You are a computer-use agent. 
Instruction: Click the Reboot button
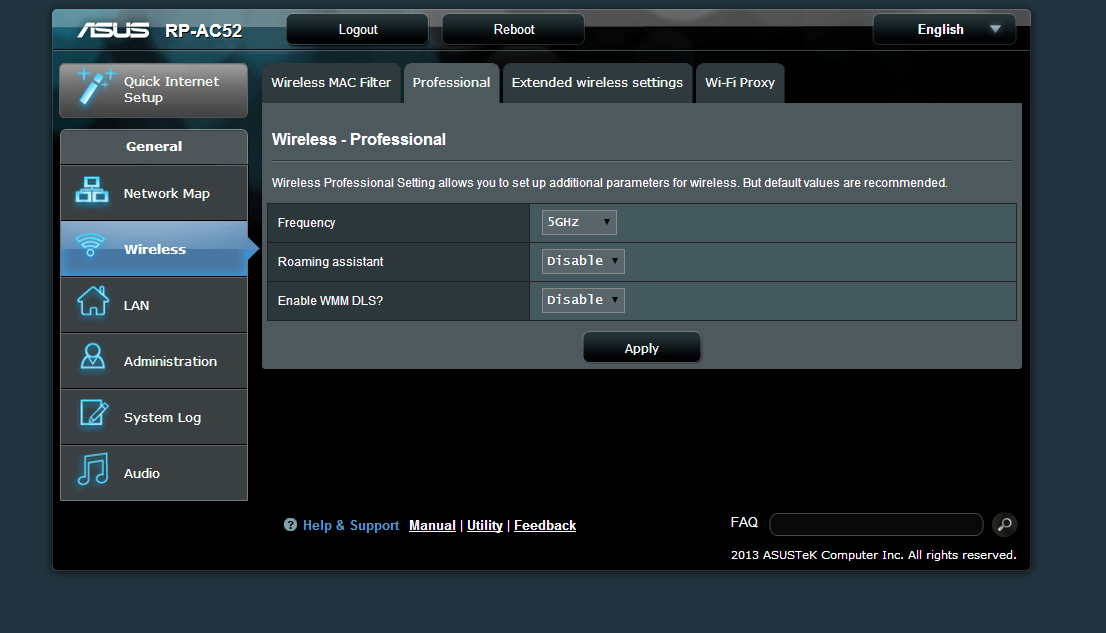click(x=514, y=29)
